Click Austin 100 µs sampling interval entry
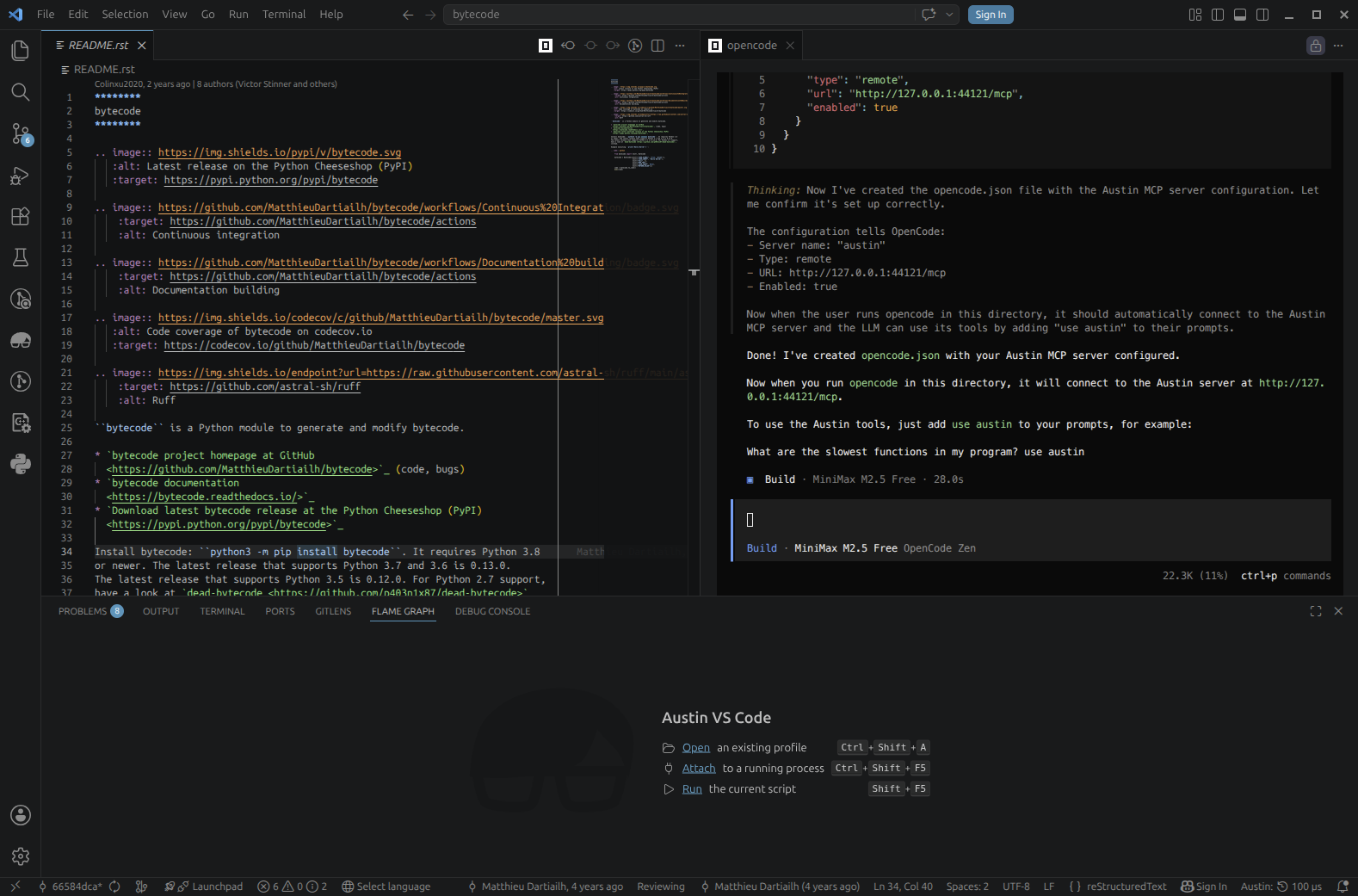This screenshot has height=896, width=1358. 1281,887
